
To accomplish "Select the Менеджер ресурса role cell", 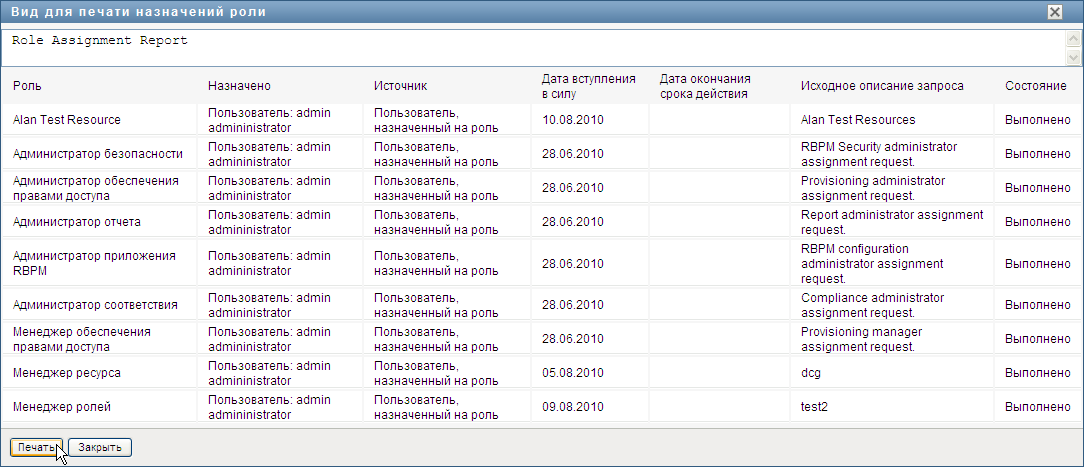I will [x=66, y=373].
